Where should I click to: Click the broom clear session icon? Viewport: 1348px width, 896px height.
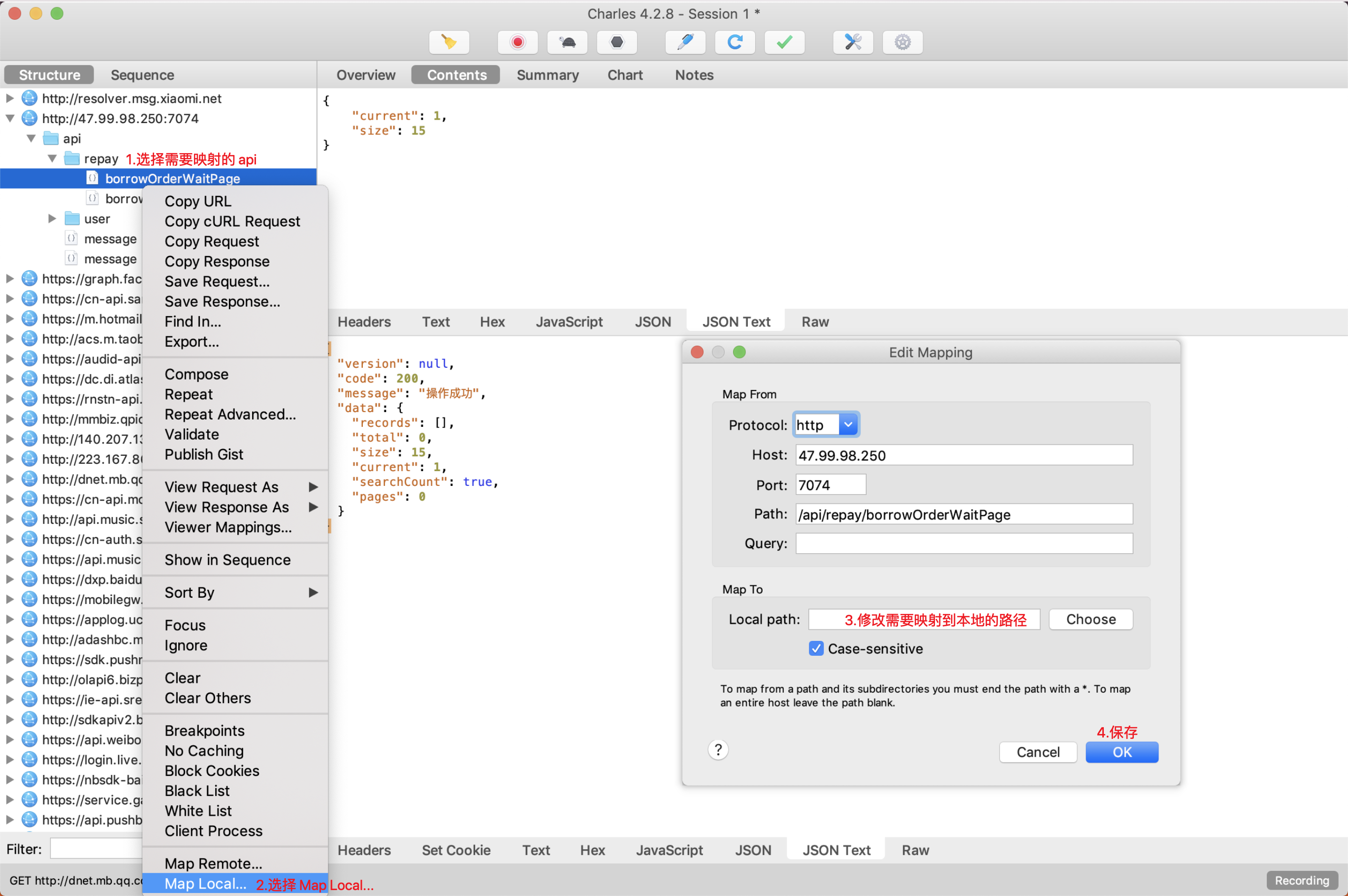tap(449, 42)
